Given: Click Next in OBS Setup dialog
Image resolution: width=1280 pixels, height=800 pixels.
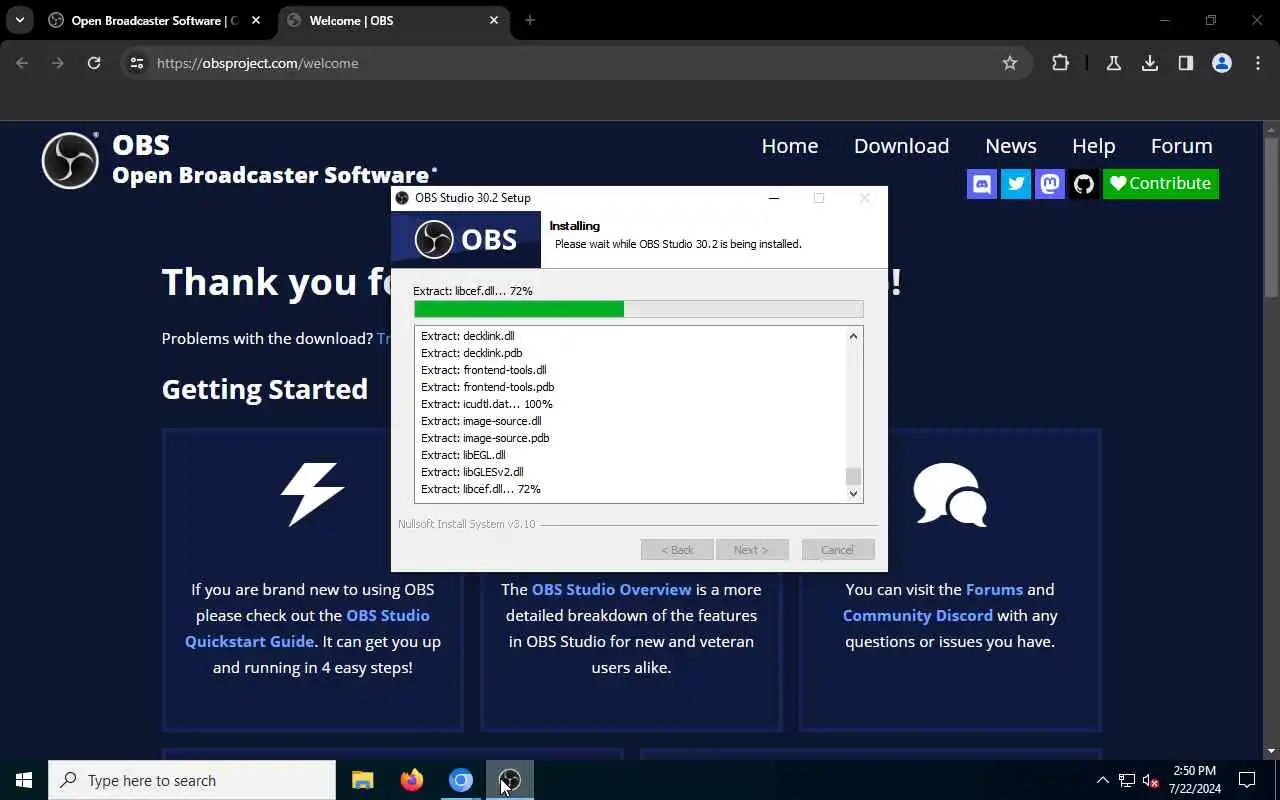Looking at the screenshot, I should click(751, 550).
